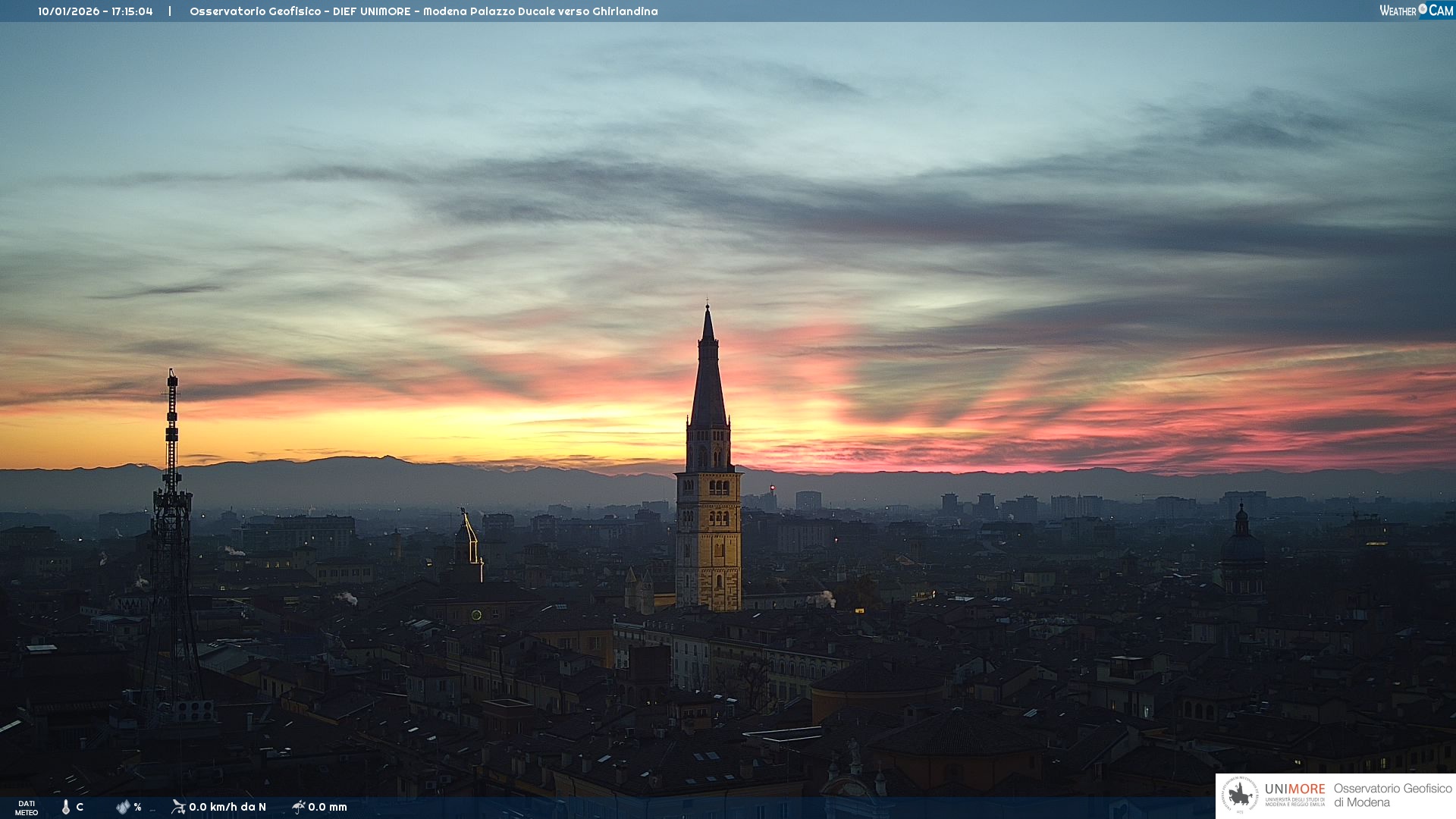Viewport: 1456px width, 819px height.
Task: Click the WeatherCam logo
Action: tap(1416, 11)
